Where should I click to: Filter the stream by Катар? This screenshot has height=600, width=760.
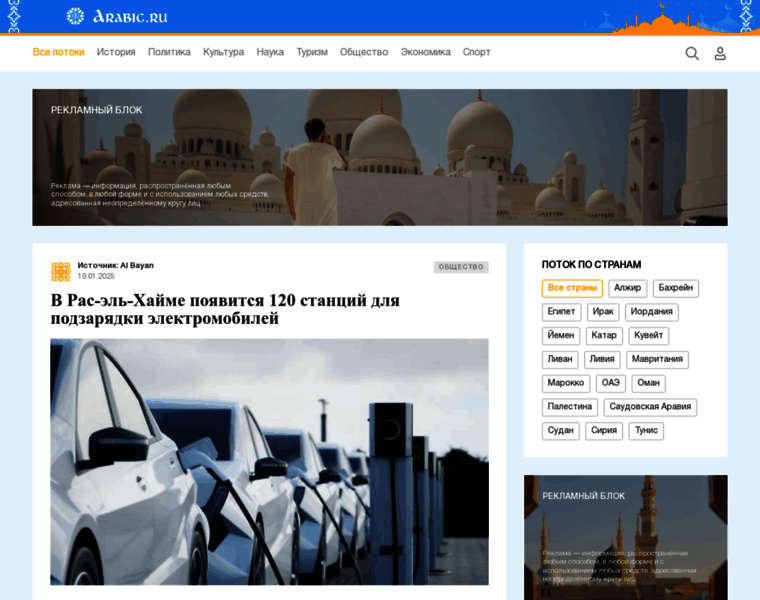(604, 336)
